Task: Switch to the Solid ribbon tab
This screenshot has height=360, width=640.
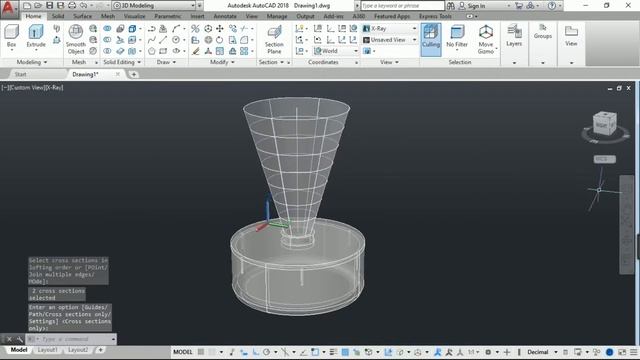Action: click(58, 16)
